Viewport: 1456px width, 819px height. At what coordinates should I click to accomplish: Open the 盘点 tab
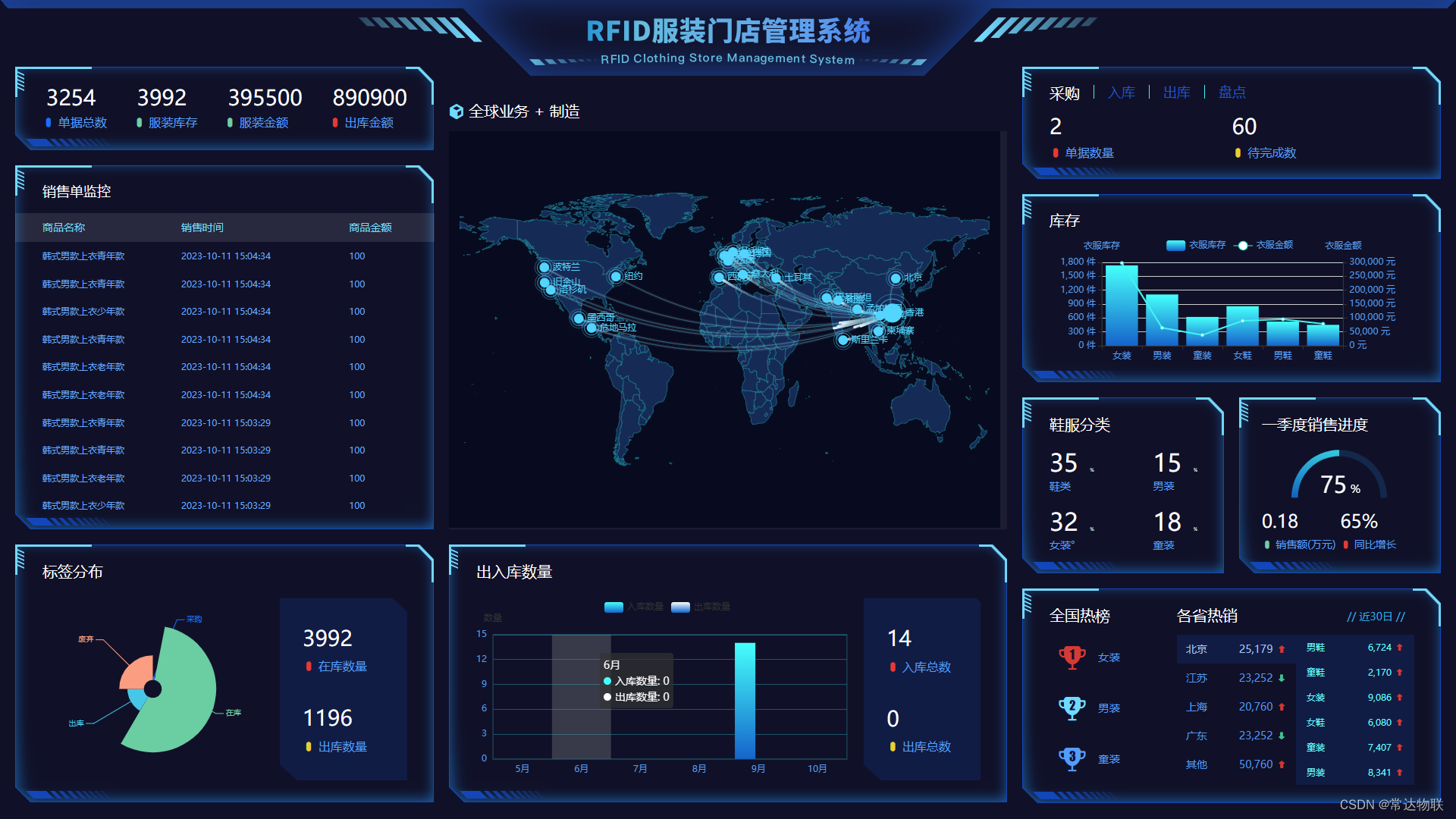click(x=1232, y=93)
